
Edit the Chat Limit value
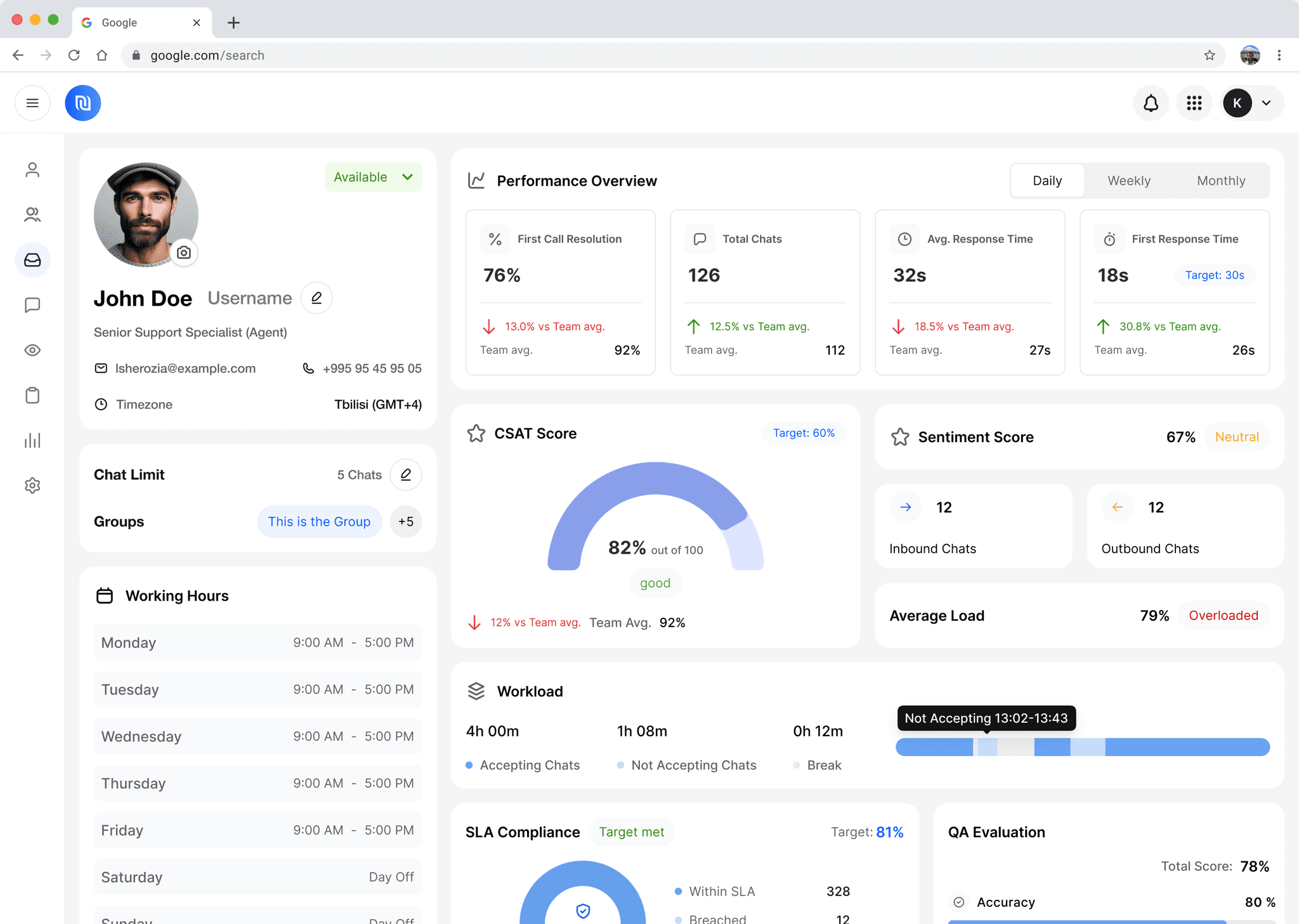click(406, 474)
